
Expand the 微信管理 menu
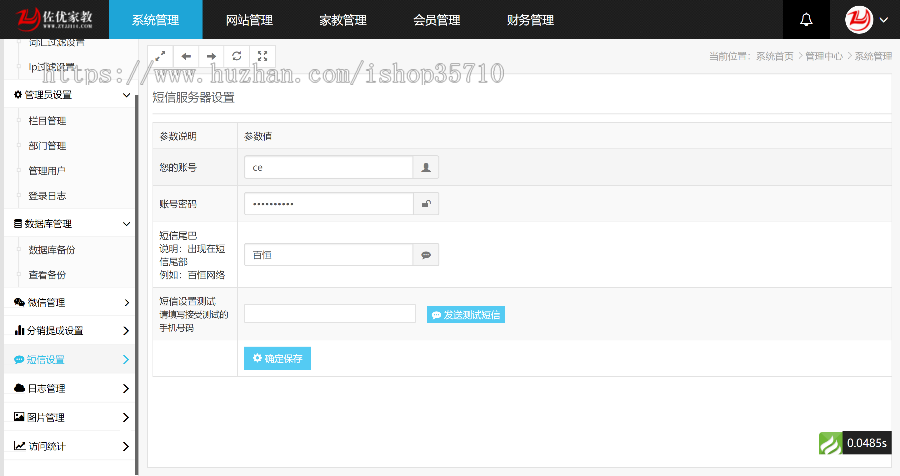point(69,303)
